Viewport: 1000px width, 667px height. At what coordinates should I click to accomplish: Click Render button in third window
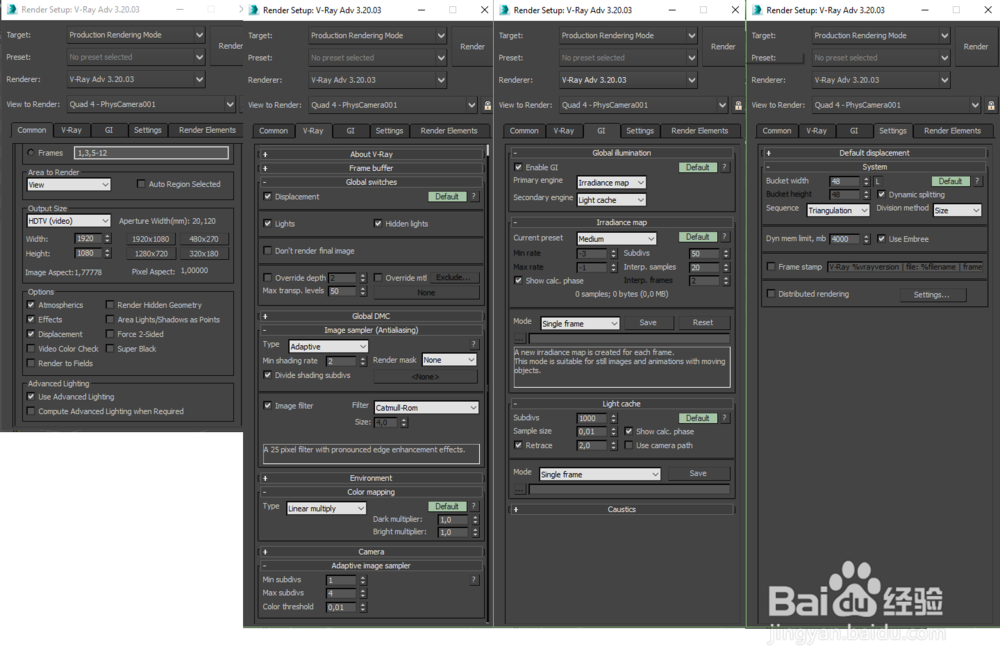(723, 47)
